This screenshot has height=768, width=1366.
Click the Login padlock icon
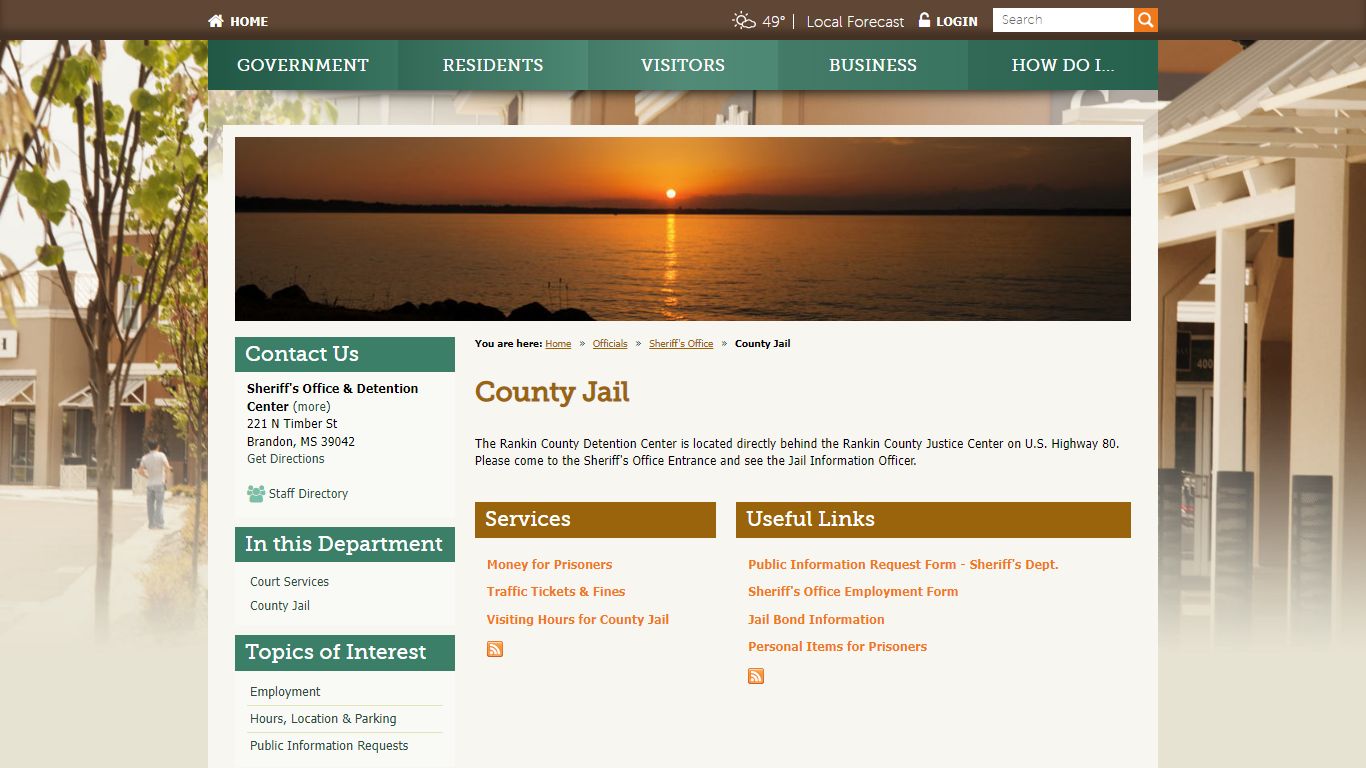coord(924,20)
